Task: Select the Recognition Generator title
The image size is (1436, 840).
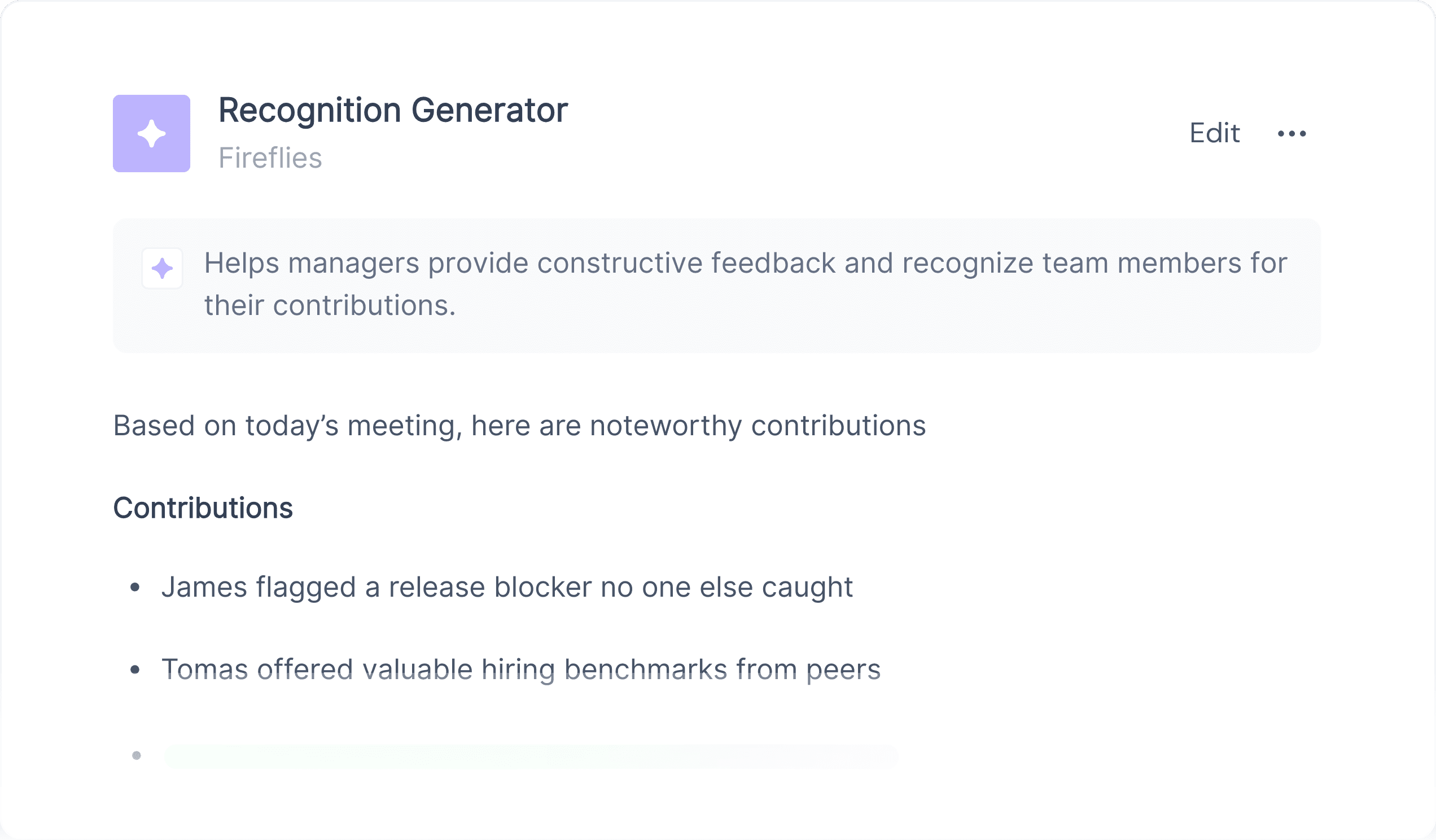Action: click(393, 111)
